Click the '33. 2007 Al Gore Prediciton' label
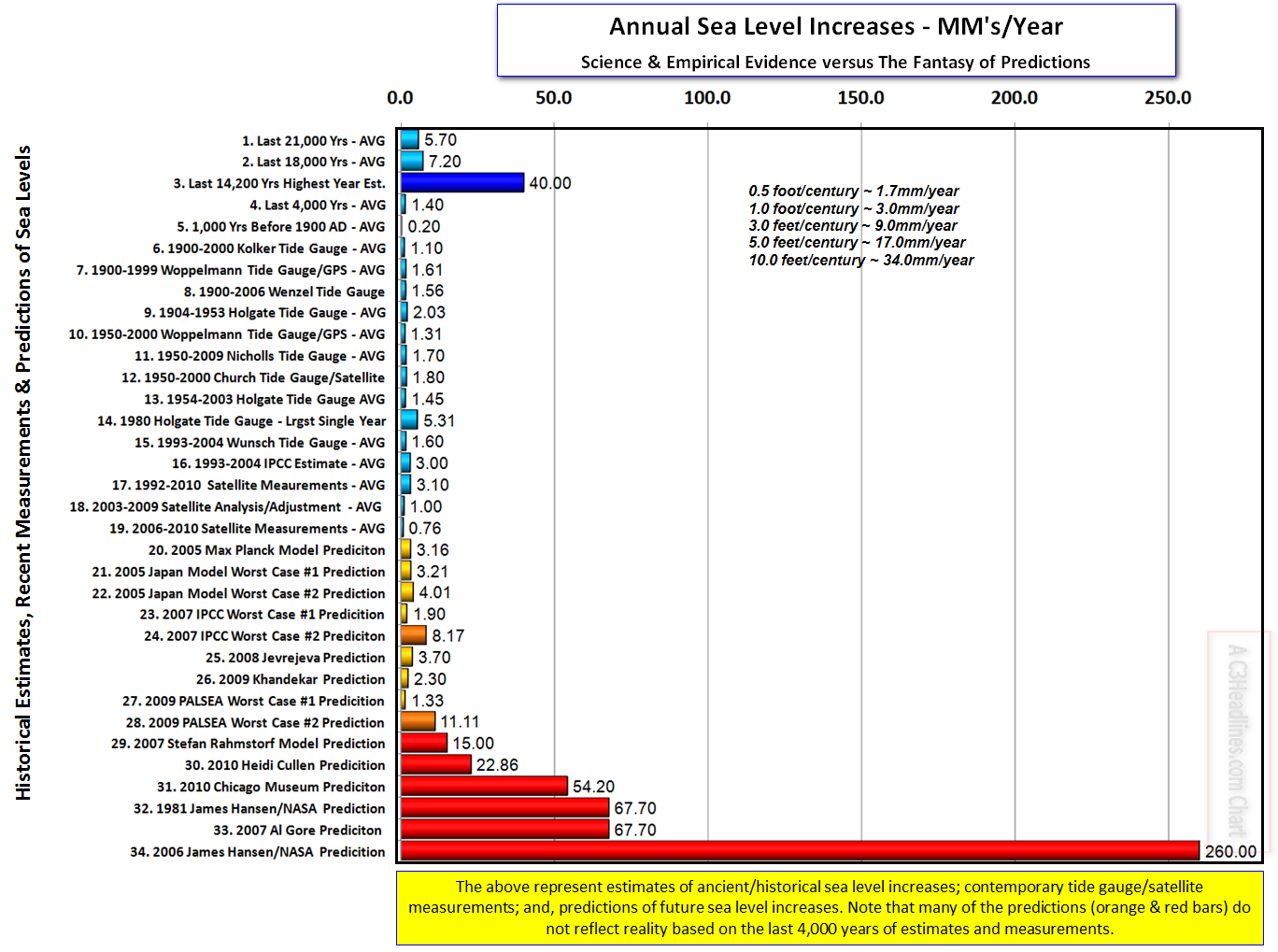Image resolution: width=1278 pixels, height=952 pixels. pos(297,830)
